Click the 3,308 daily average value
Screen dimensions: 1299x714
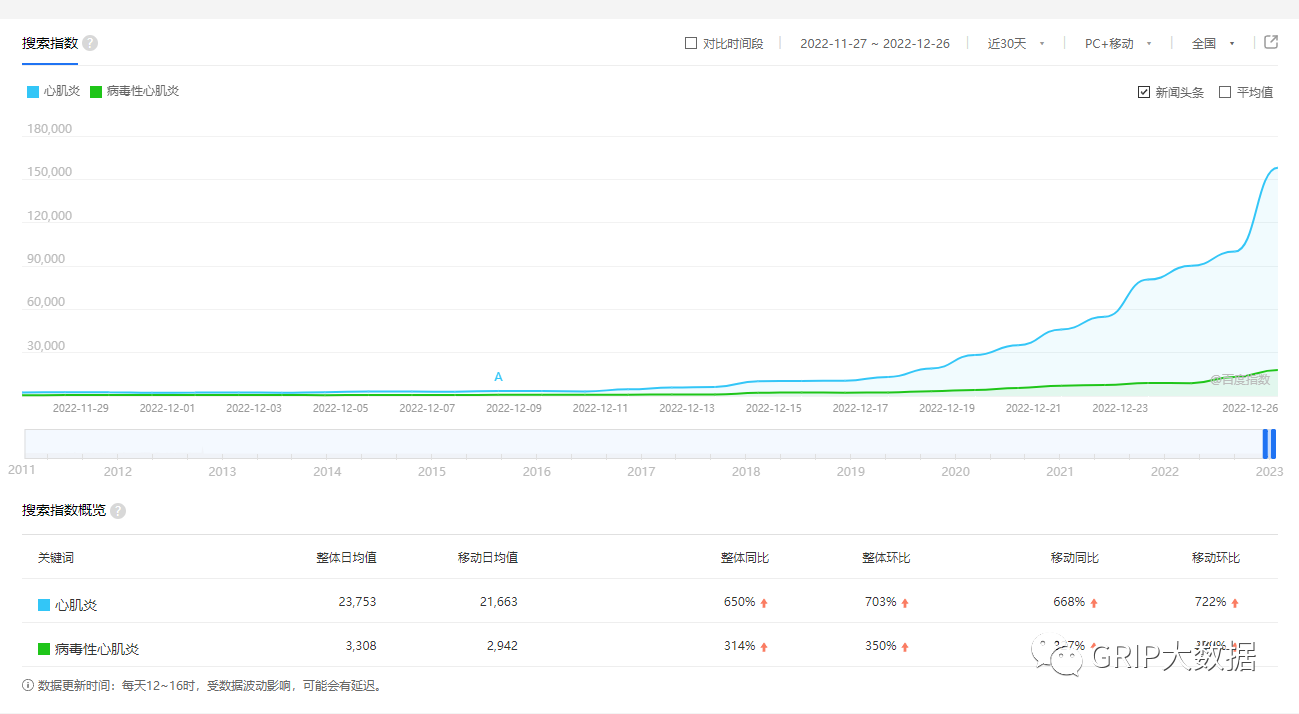tap(361, 646)
